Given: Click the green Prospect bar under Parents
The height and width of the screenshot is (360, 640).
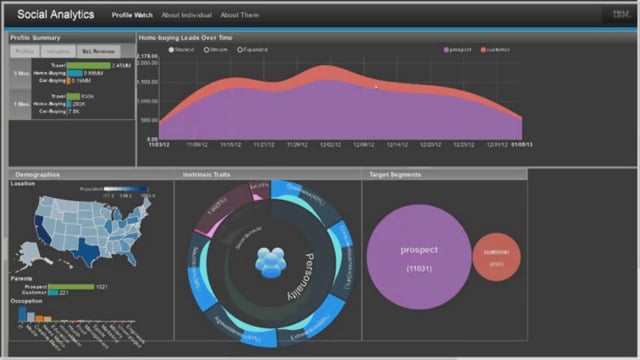Looking at the screenshot, I should (71, 287).
